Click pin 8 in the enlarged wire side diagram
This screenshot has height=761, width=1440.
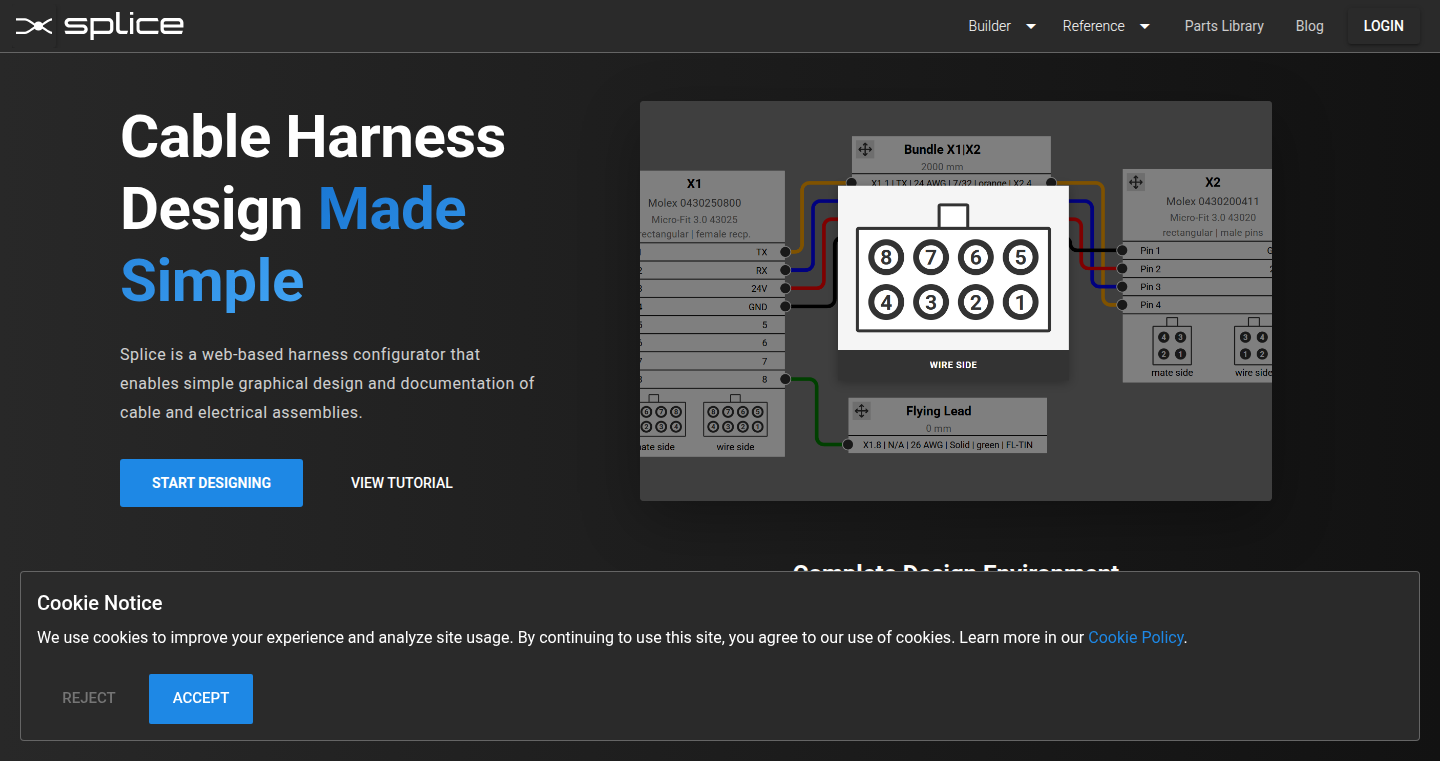(885, 258)
